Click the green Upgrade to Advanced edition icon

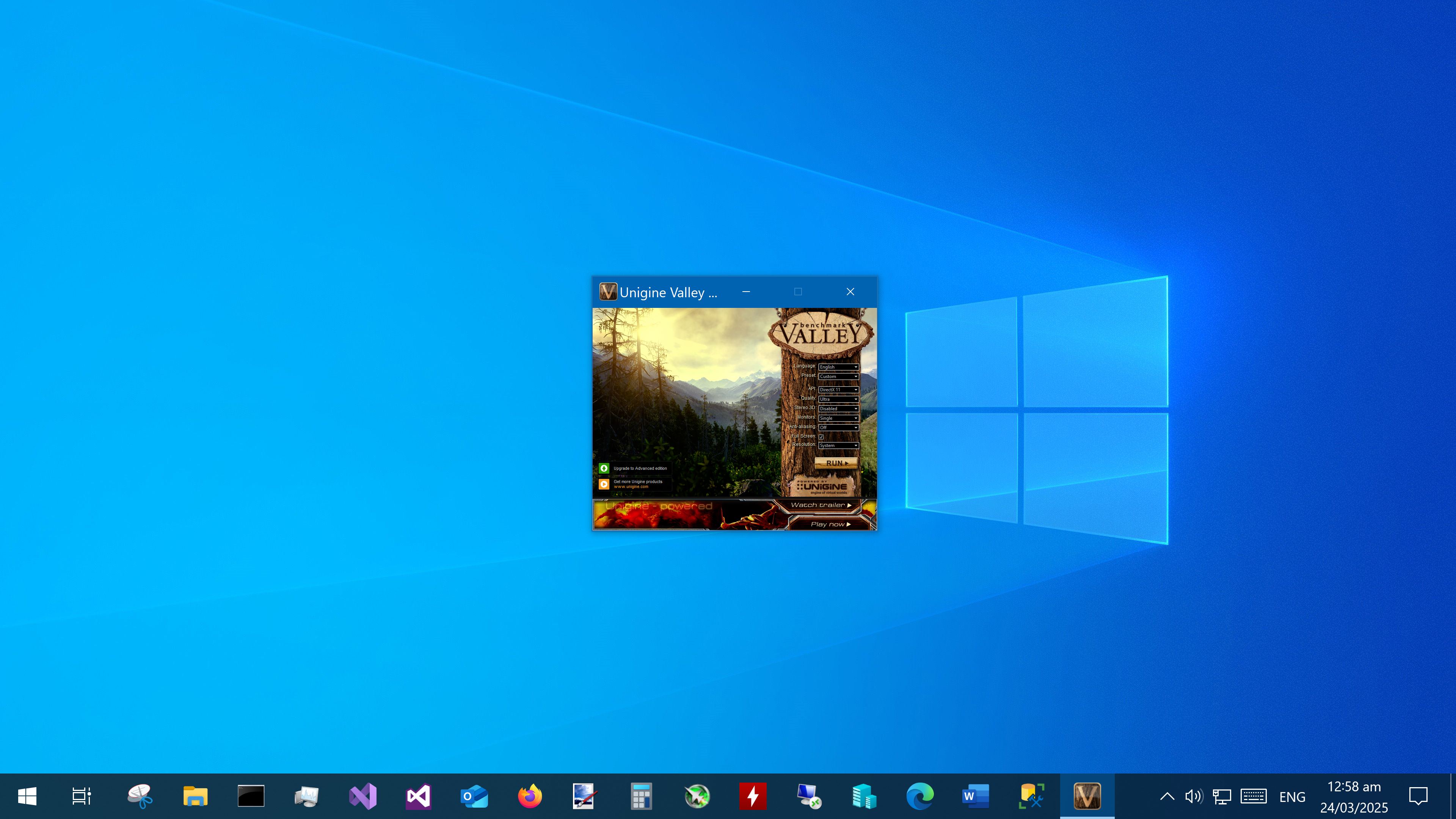604,468
